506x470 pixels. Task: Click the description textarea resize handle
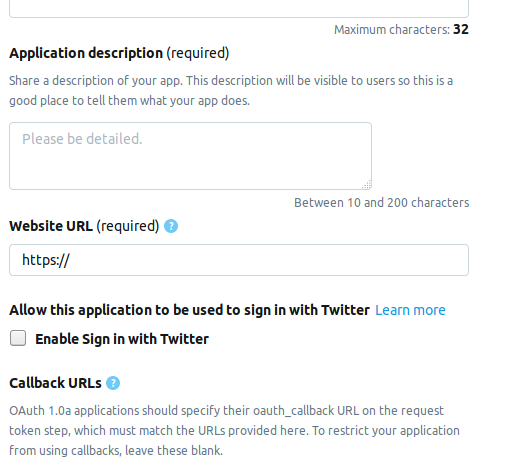coord(366,184)
